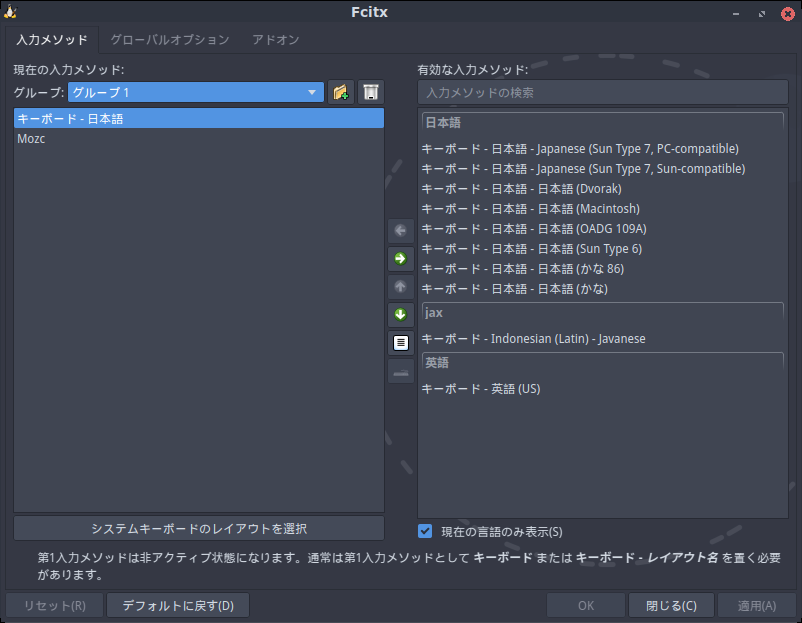This screenshot has width=802, height=623.
Task: Select キーボード - 英語 (US) entry
Action: coord(603,389)
